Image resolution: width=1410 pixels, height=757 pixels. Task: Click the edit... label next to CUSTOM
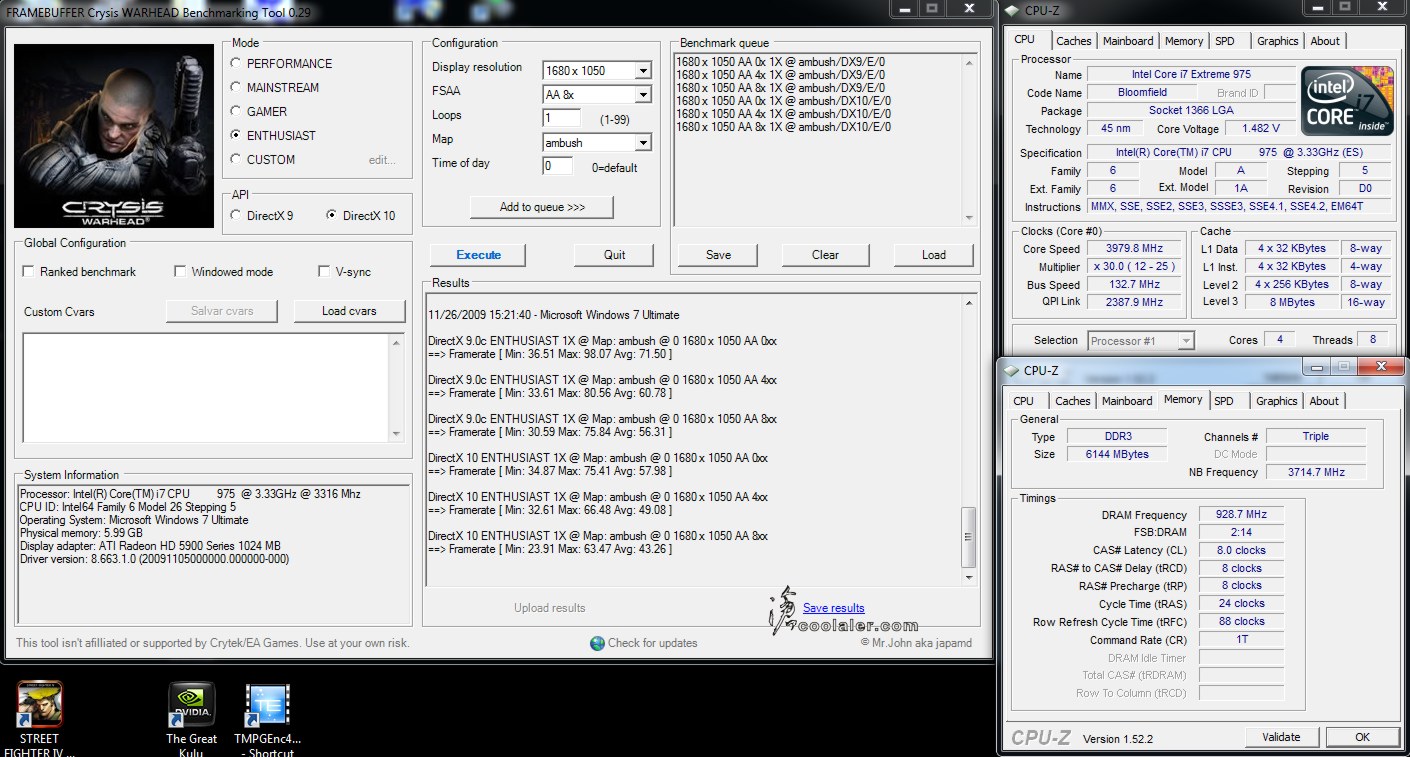click(x=382, y=160)
